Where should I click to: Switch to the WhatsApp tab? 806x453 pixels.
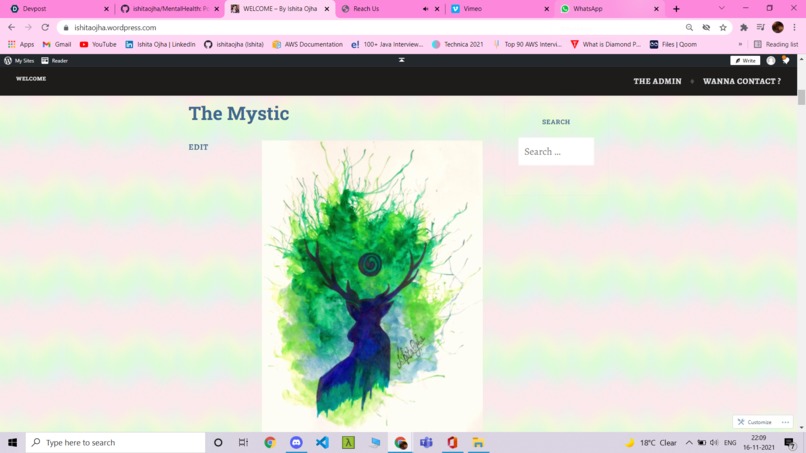(607, 9)
